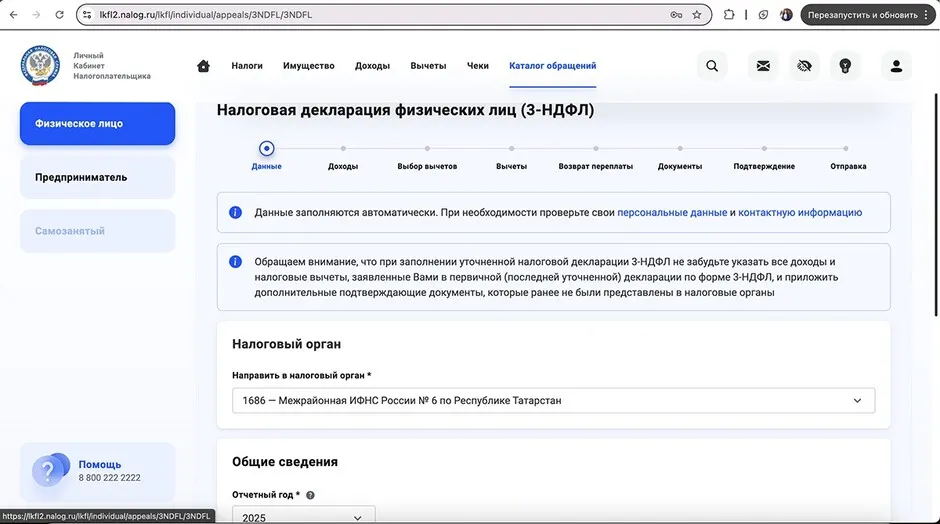This screenshot has height=524, width=940.
Task: Open the Налоги menu item
Action: coord(247,66)
